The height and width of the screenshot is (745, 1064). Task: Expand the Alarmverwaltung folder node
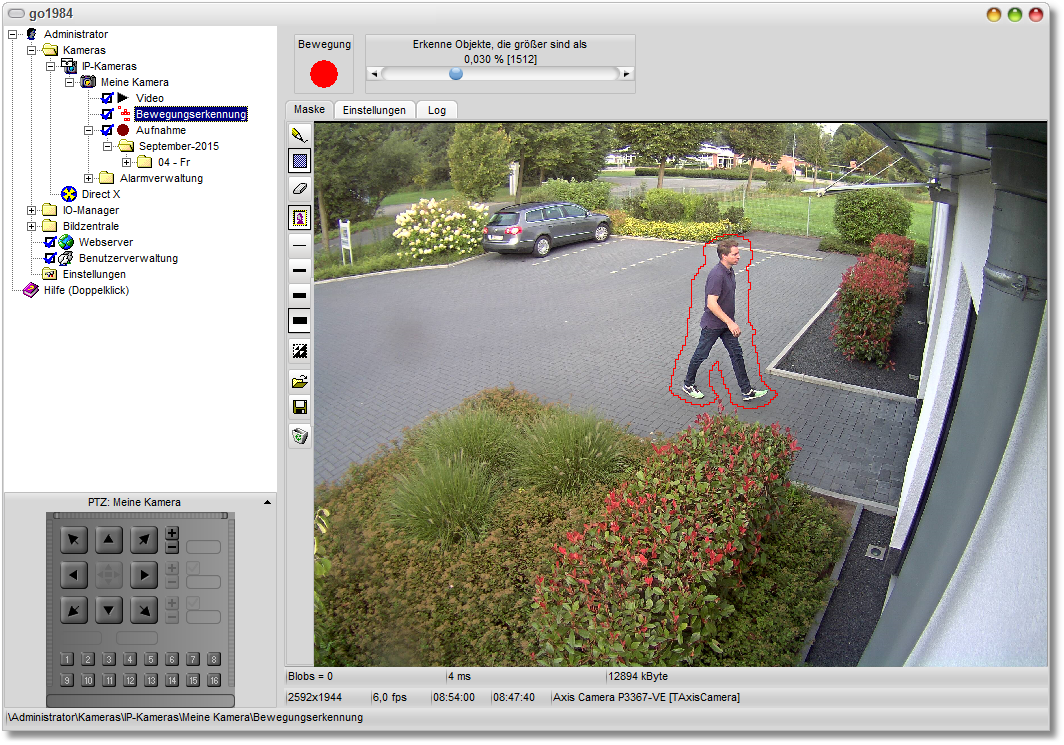[89, 178]
